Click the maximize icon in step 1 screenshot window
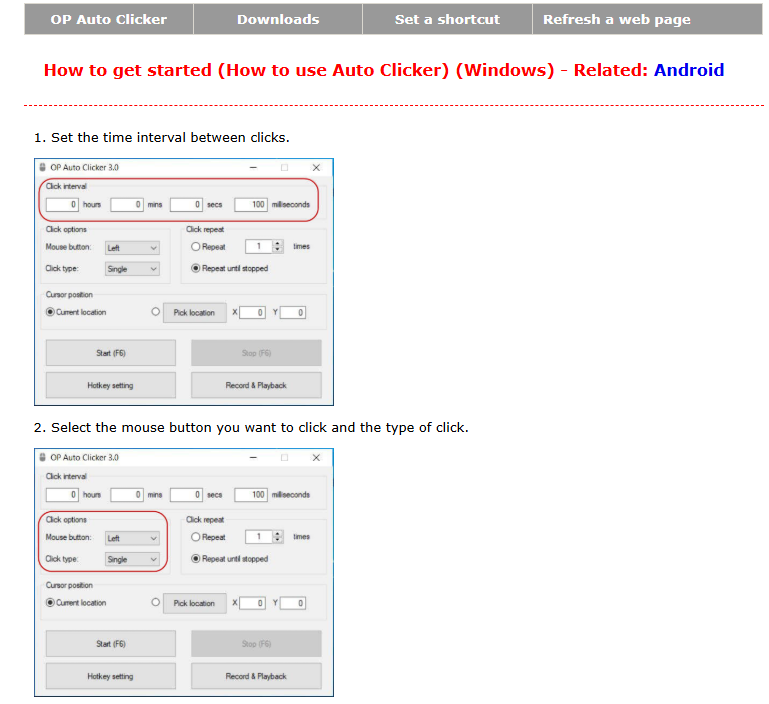Screen dimensions: 769x704 pos(284,167)
